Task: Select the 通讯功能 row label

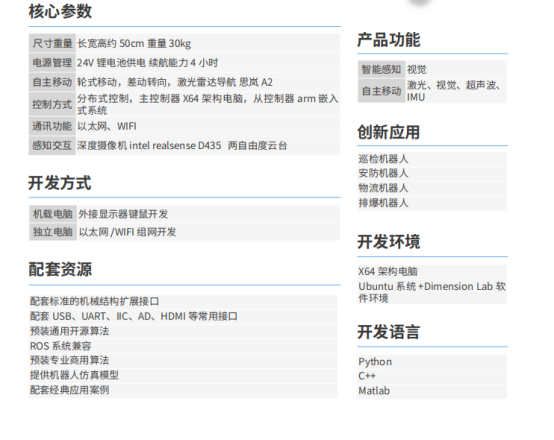Action: pos(52,126)
